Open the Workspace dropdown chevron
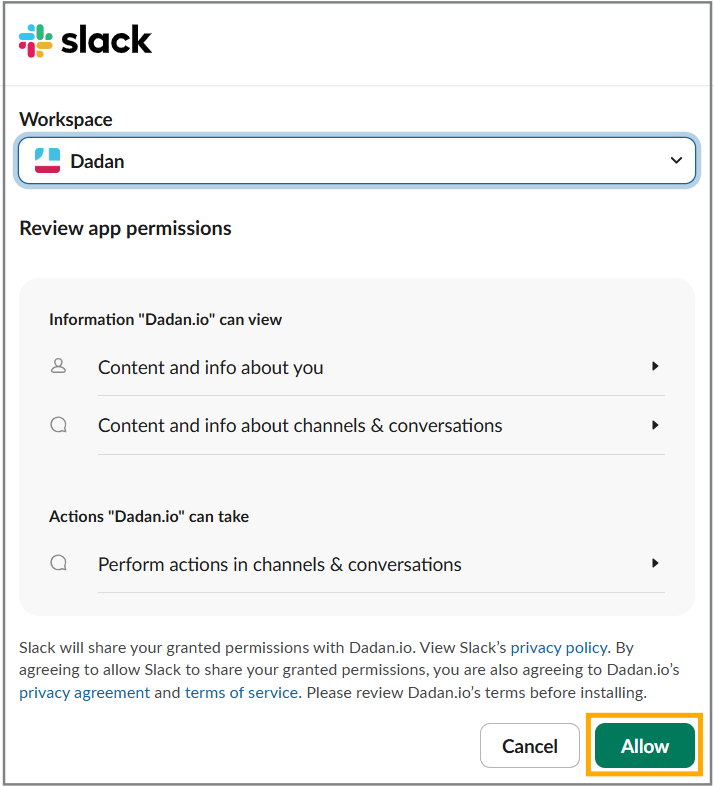714x786 pixels. (x=677, y=161)
